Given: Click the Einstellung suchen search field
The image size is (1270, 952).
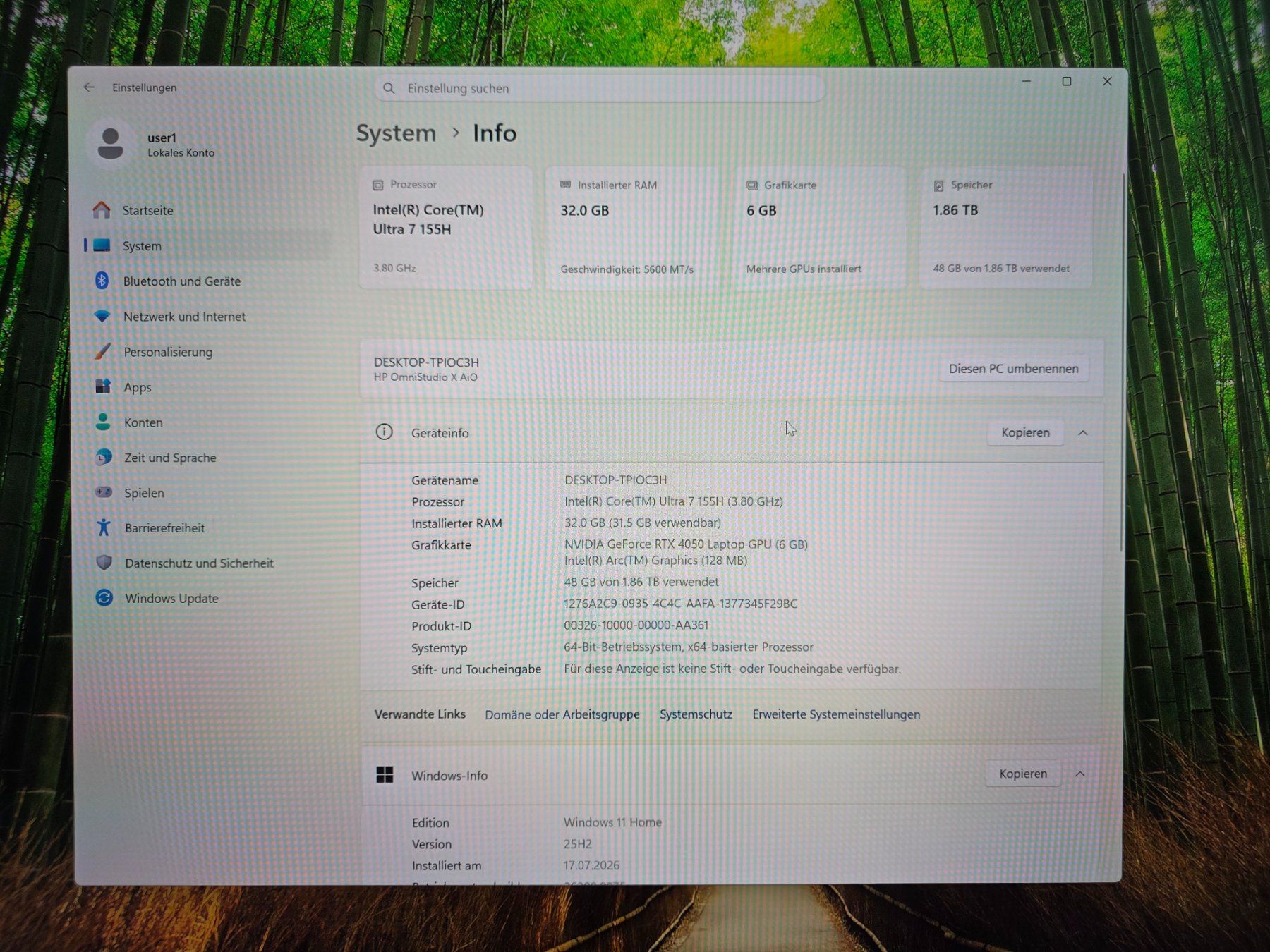Looking at the screenshot, I should (600, 88).
